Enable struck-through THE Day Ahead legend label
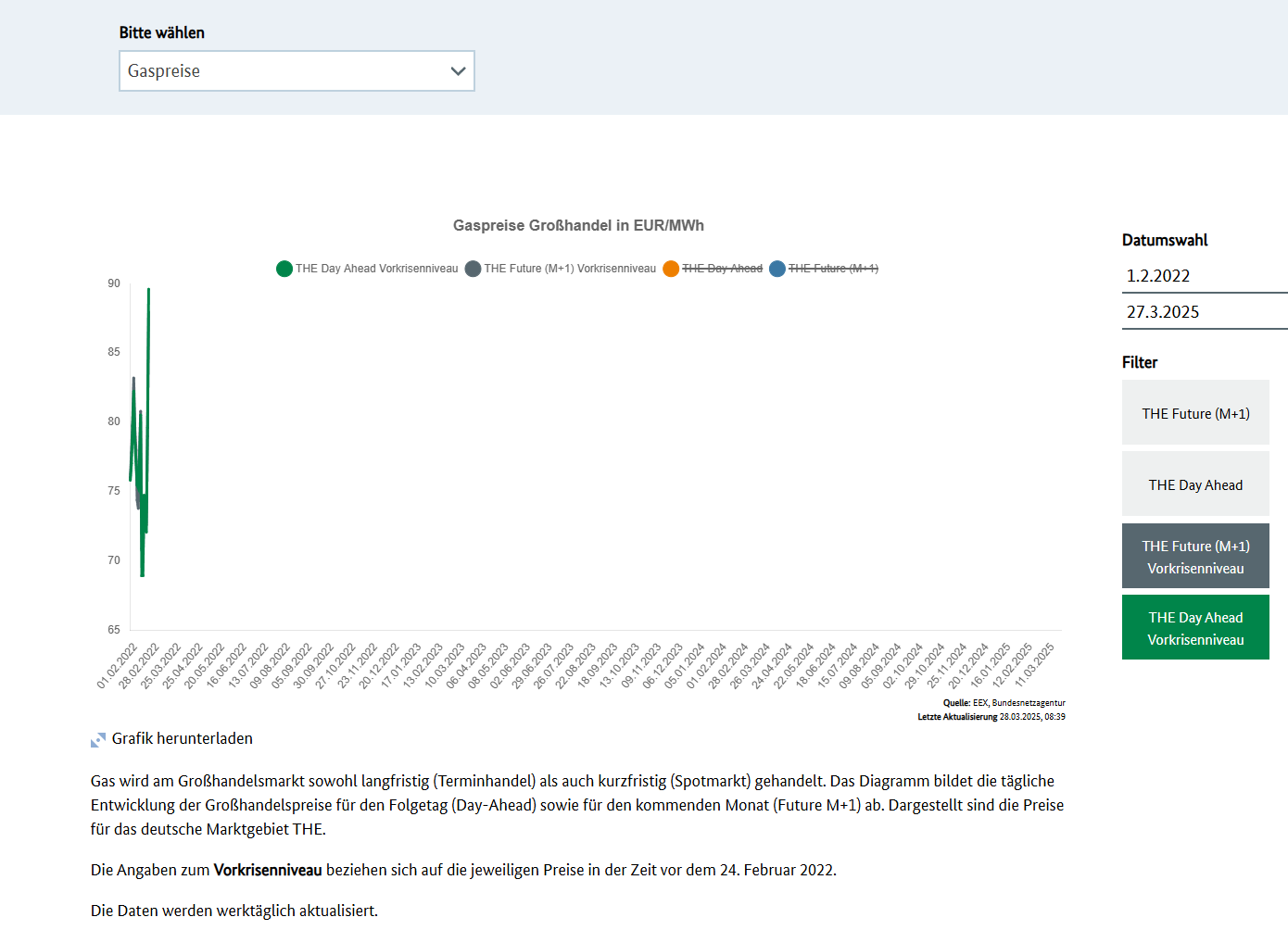 722,269
